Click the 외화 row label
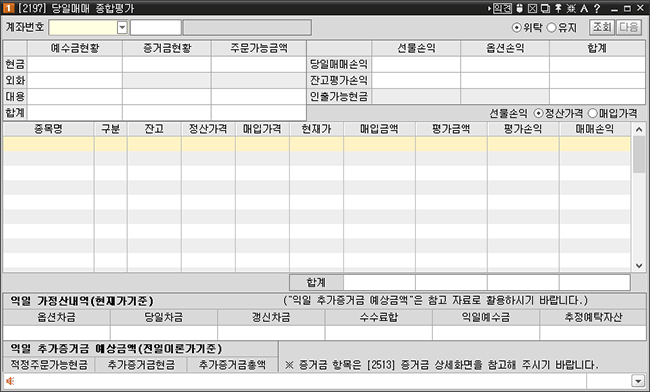Viewport: 650px width, 392px height. [x=15, y=80]
